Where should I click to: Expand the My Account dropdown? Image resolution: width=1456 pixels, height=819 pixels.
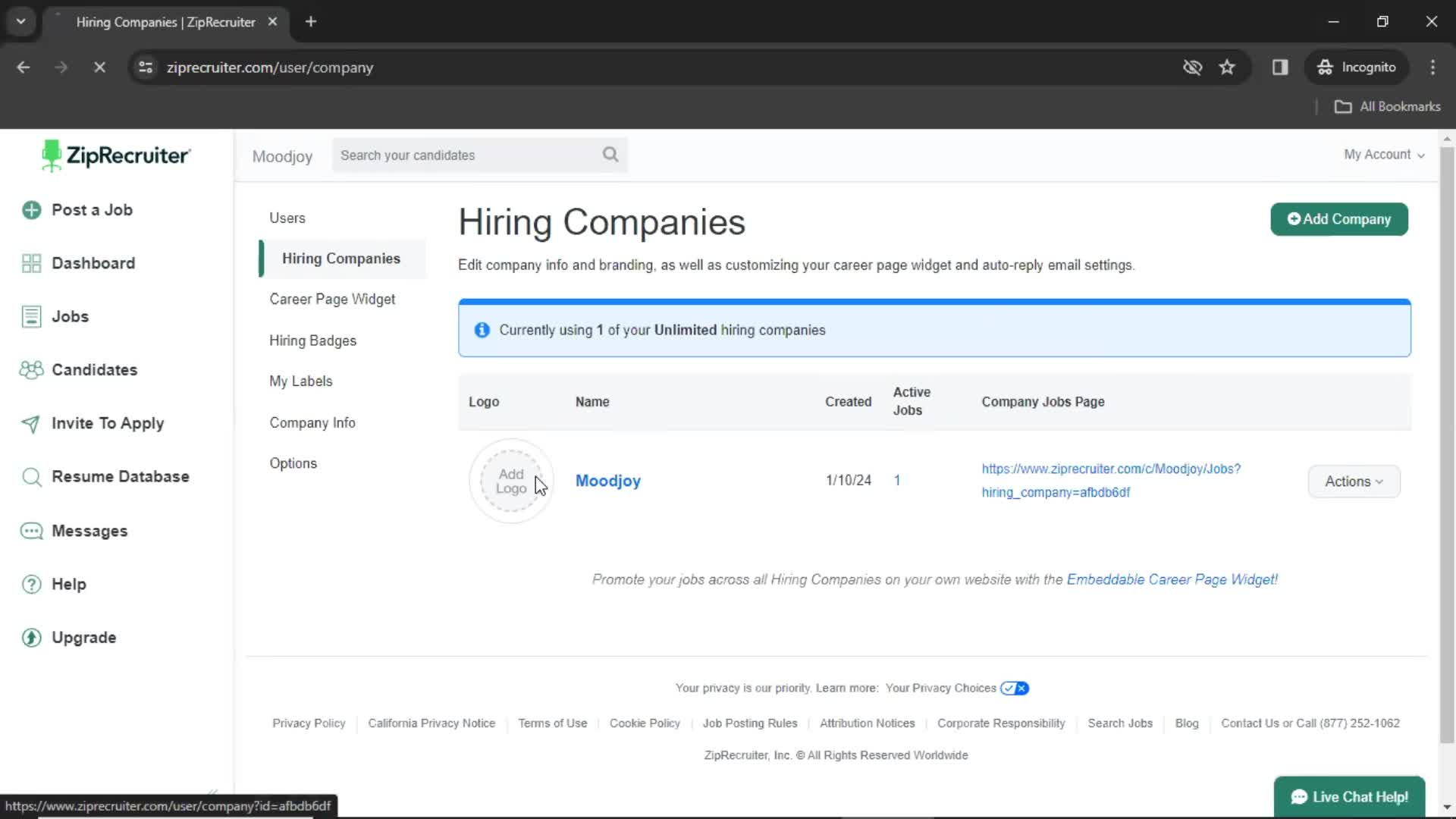click(1384, 155)
